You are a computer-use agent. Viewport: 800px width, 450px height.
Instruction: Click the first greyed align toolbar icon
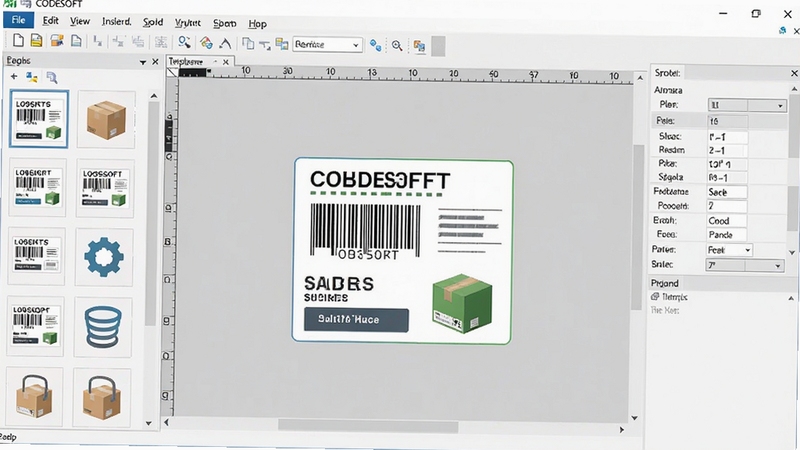(x=97, y=41)
